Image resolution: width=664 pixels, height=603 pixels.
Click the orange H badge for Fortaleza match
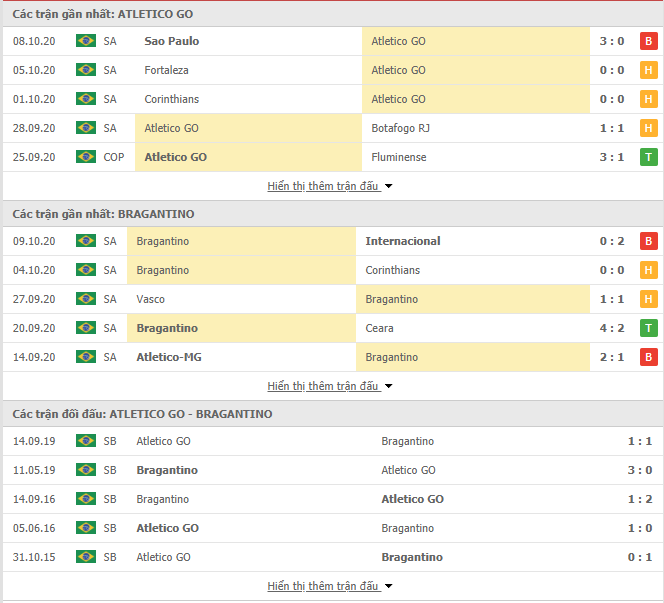(x=648, y=70)
